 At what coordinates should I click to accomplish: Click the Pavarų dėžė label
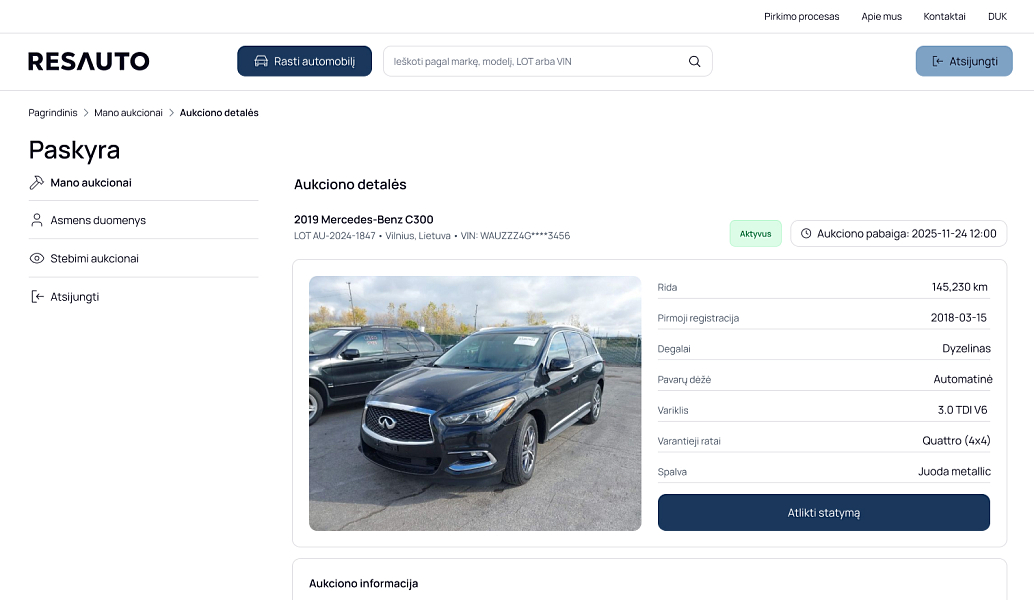(684, 380)
